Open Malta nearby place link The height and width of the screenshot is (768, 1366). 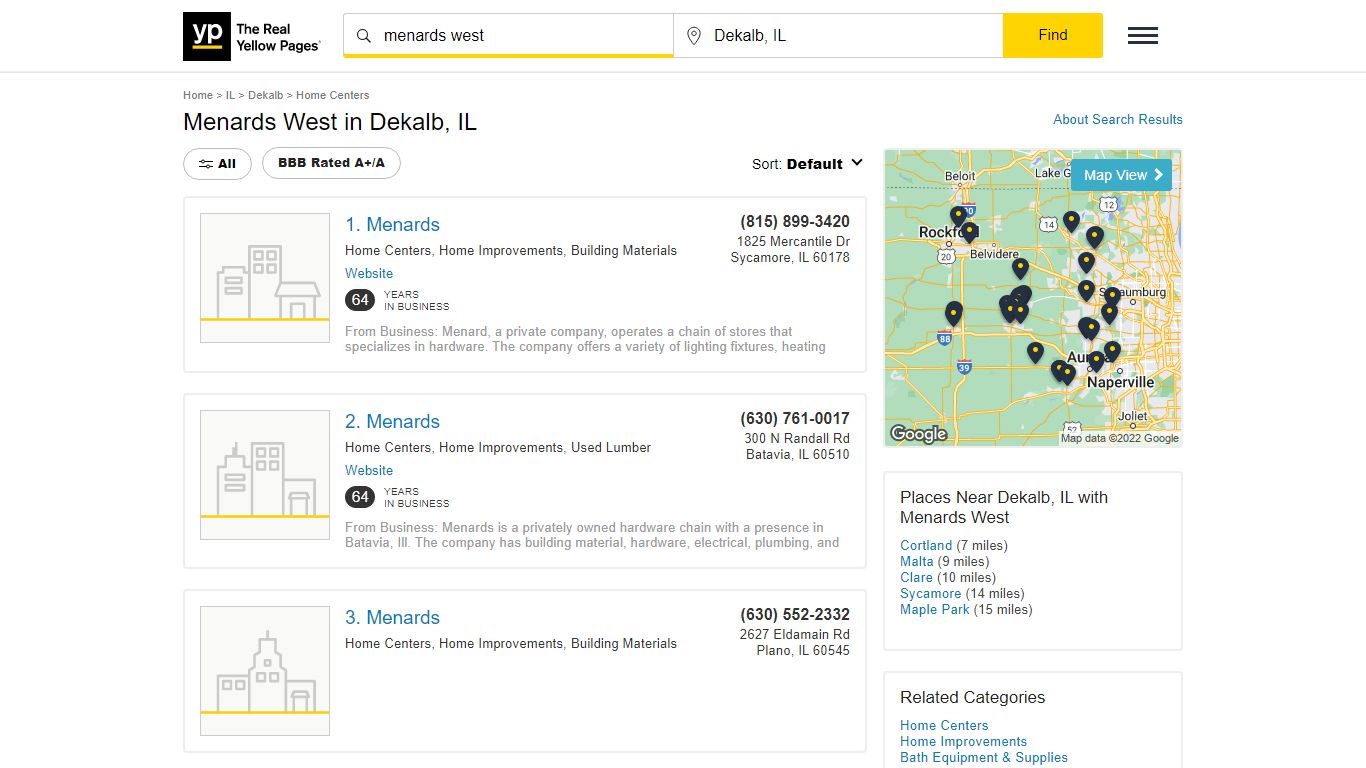[x=917, y=561]
